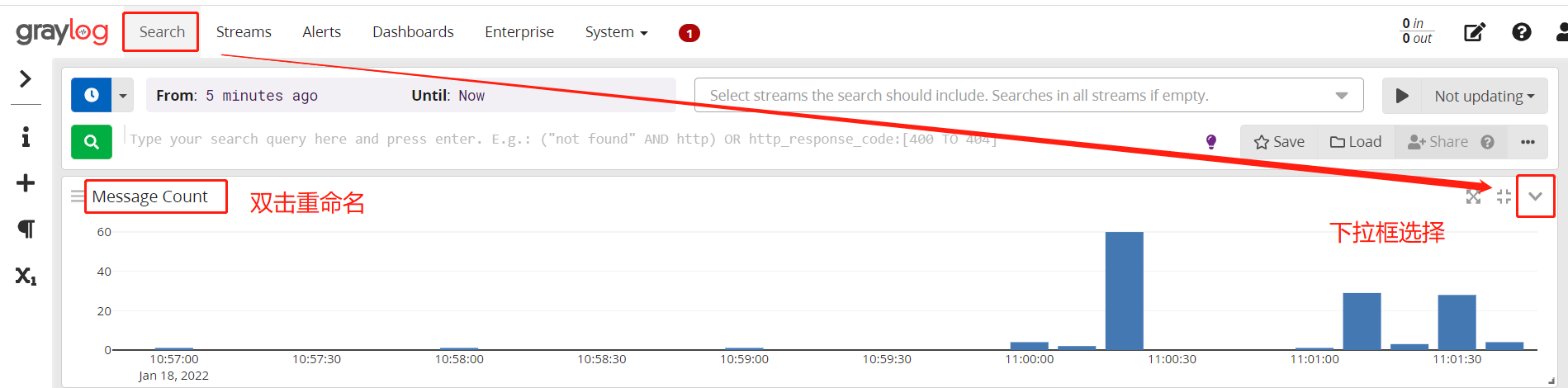The width and height of the screenshot is (1568, 388).
Task: Click the widget compress-arrows icon
Action: tap(1504, 196)
